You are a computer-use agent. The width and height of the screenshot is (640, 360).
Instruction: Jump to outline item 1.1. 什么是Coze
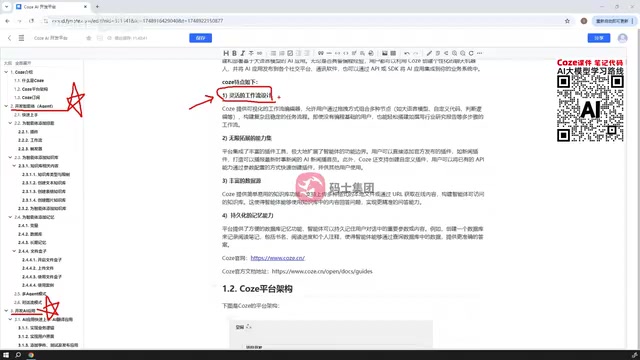point(29,80)
